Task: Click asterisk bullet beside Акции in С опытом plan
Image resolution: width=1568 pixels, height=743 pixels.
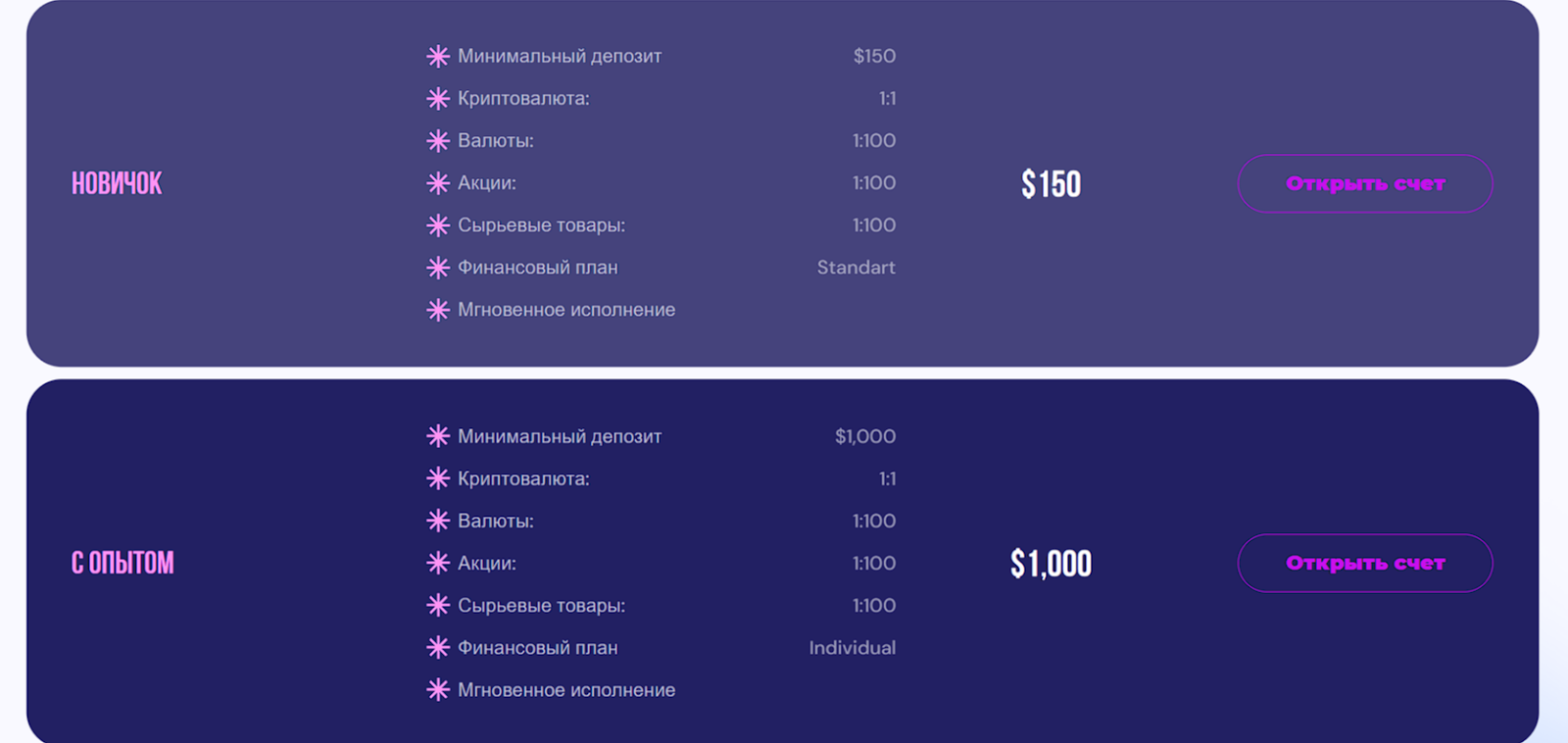Action: click(438, 564)
